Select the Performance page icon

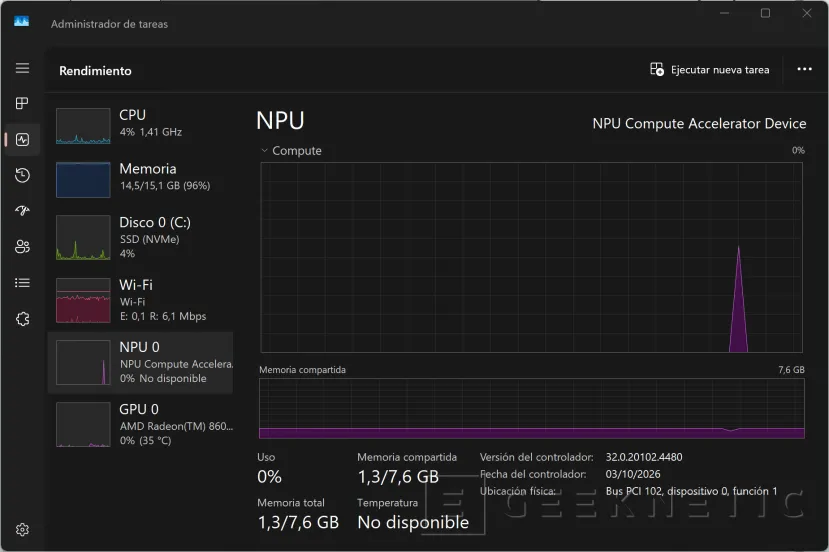pyautogui.click(x=22, y=140)
